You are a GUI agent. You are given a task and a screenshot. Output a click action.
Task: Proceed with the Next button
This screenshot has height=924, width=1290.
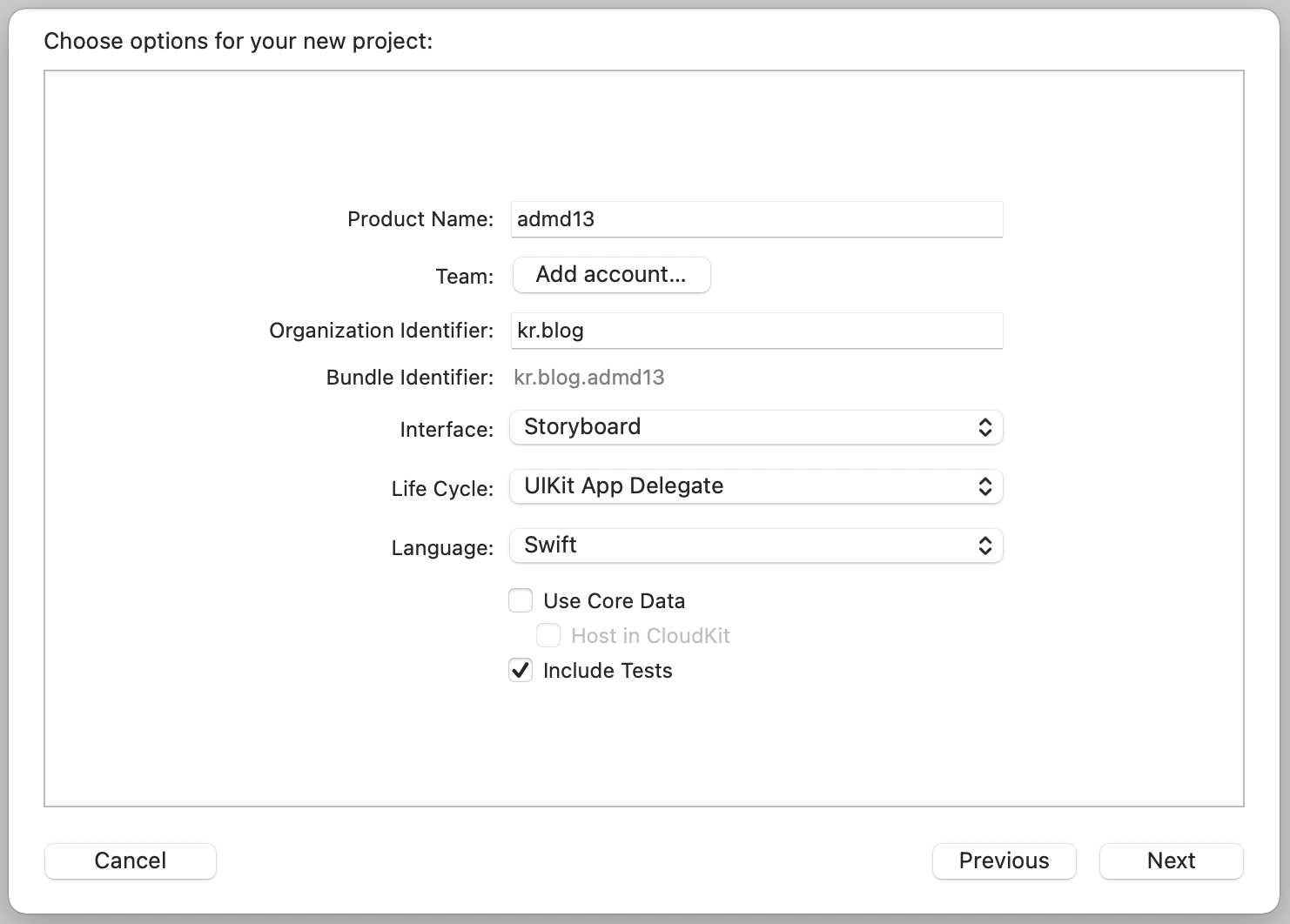[1171, 860]
